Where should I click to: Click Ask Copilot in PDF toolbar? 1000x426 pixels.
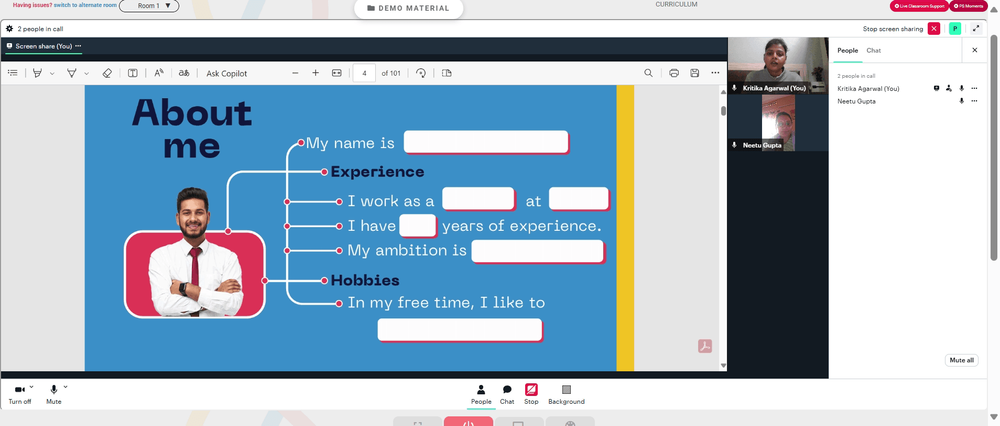pos(226,73)
